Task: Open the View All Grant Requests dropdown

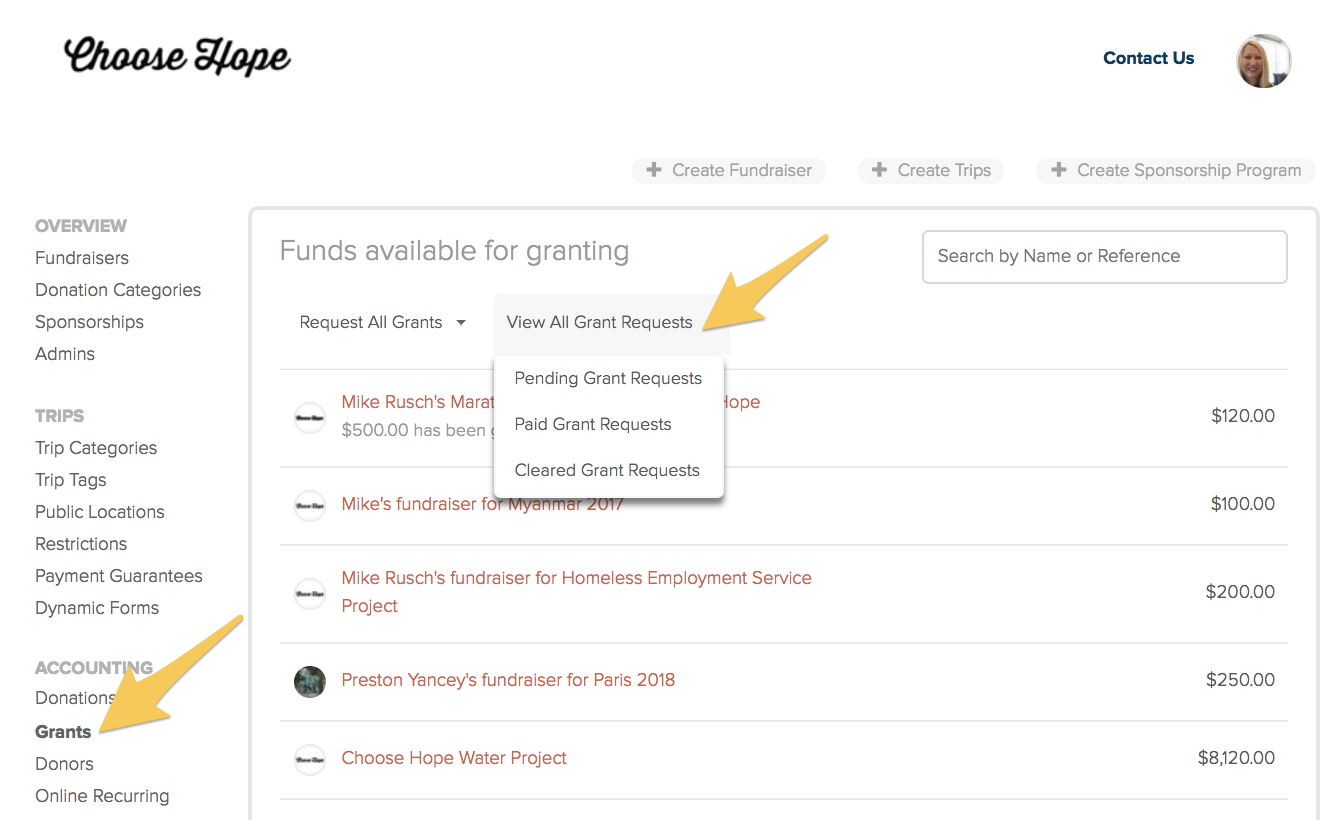Action: tap(600, 323)
